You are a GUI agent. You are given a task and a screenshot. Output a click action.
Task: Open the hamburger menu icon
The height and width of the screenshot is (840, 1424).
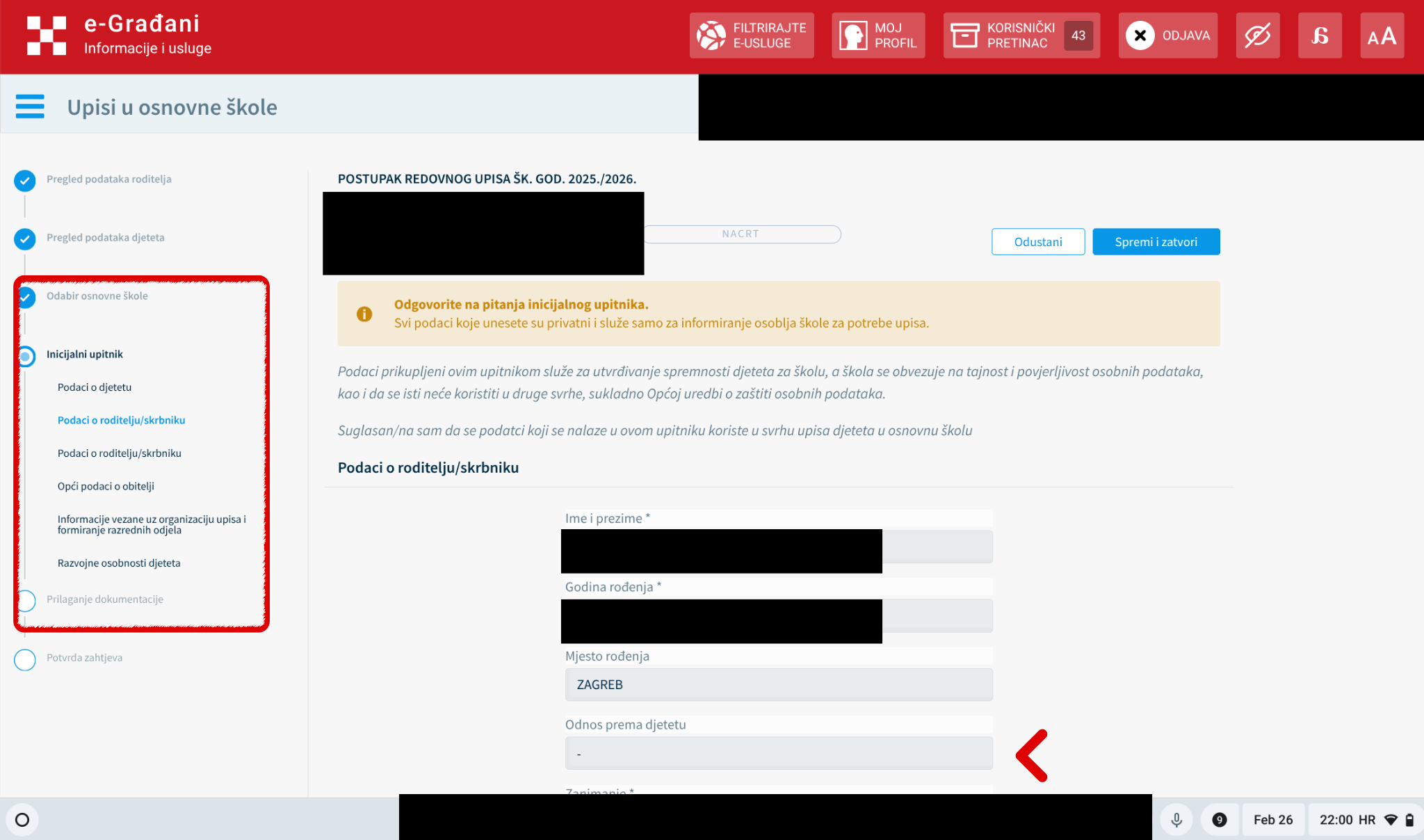30,106
